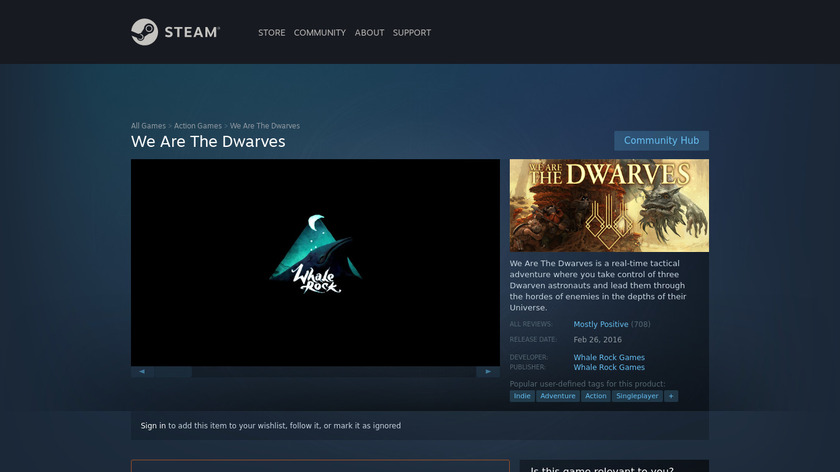
Task: Open the Mostly Positive reviews link
Action: coord(601,324)
